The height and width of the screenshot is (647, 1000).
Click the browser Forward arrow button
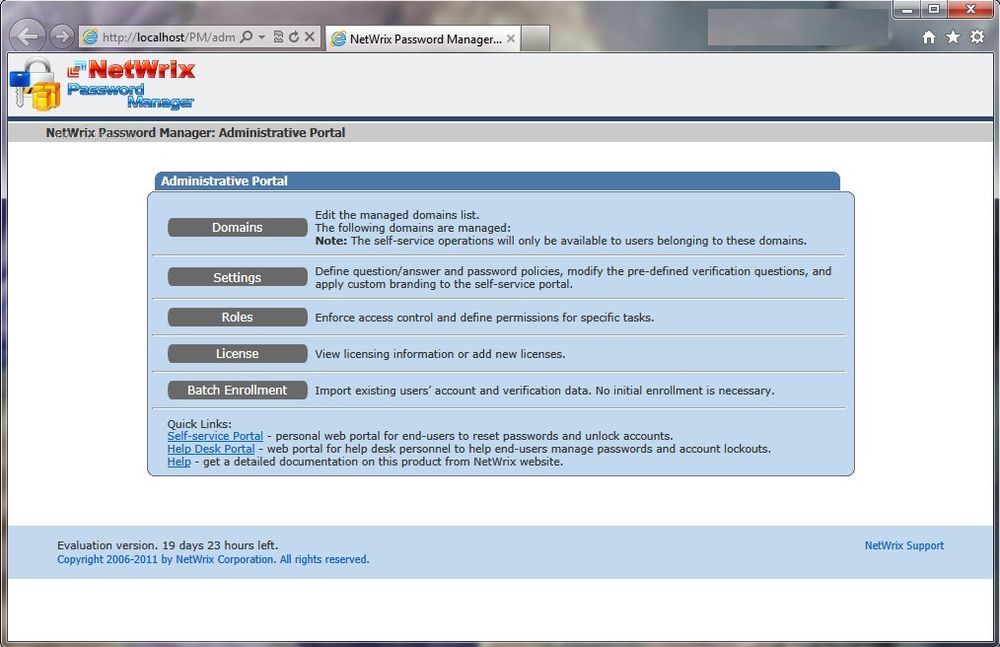click(x=61, y=37)
